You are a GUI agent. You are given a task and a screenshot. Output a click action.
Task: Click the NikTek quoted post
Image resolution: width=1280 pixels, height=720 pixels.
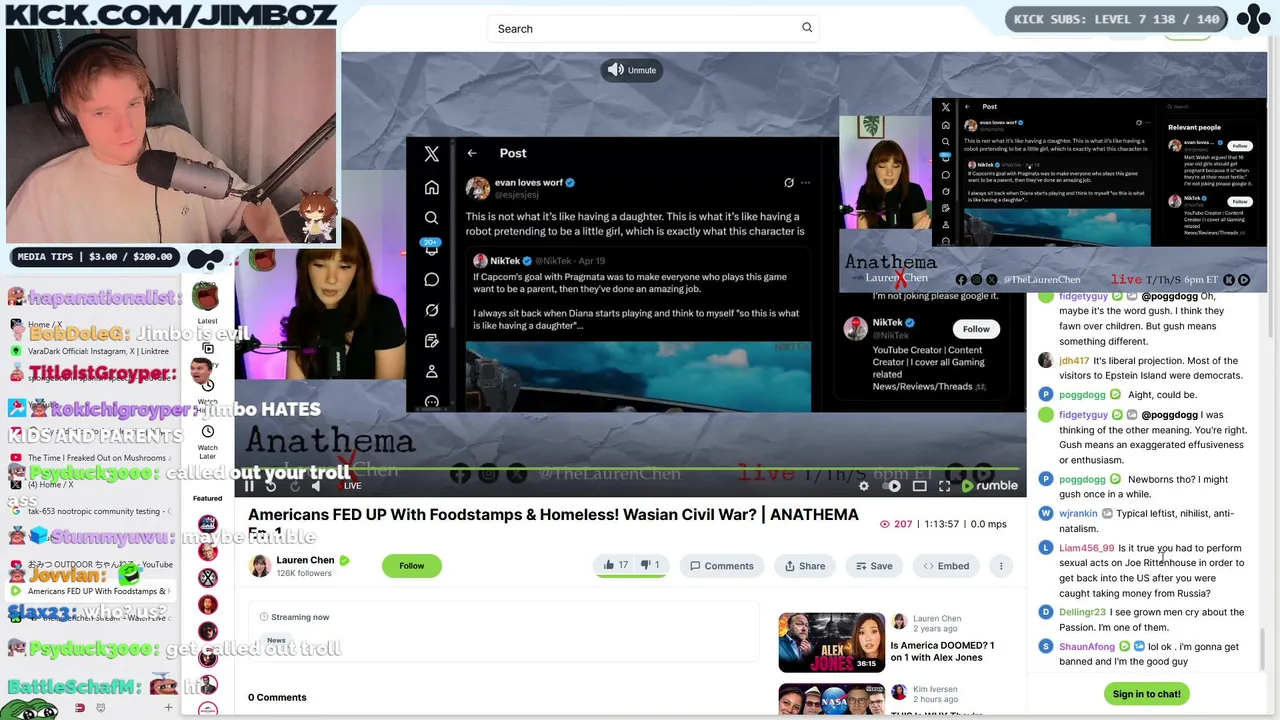pos(638,331)
